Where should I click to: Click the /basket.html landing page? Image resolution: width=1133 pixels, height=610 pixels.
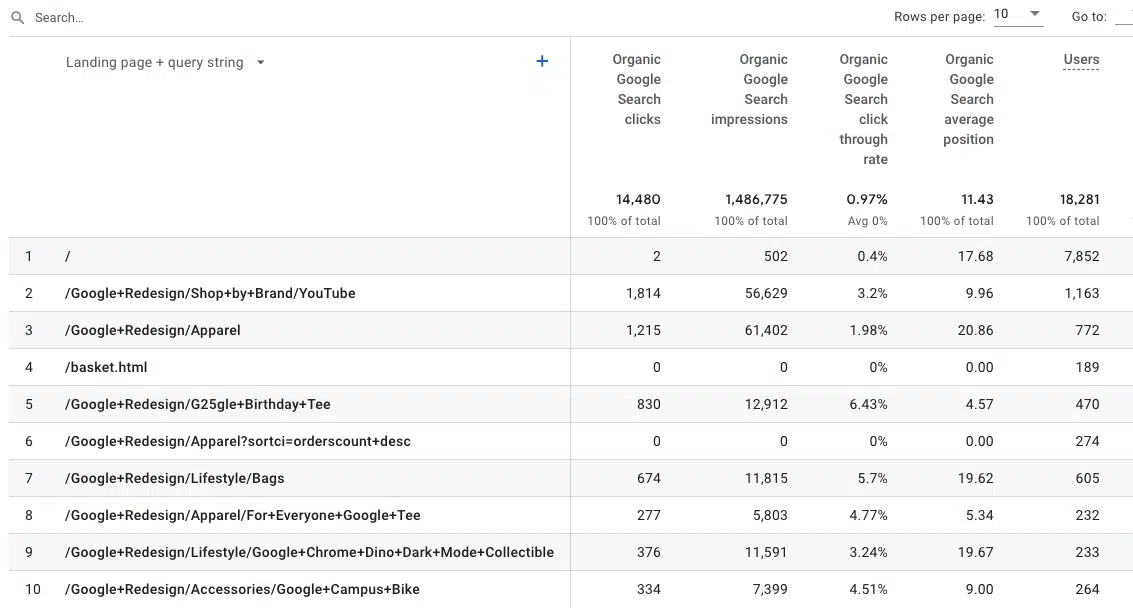tap(106, 367)
